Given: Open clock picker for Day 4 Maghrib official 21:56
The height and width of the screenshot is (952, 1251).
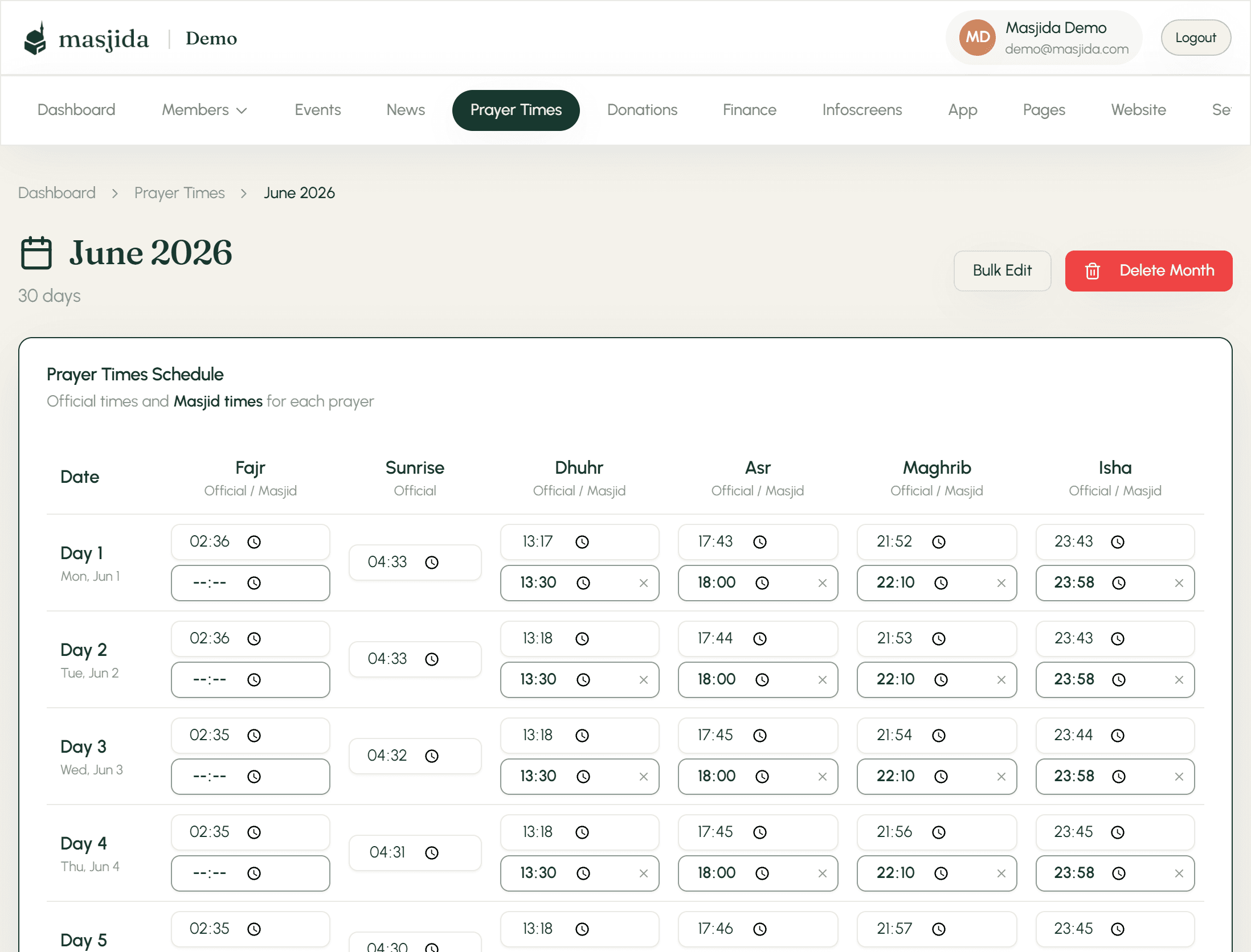Looking at the screenshot, I should click(x=939, y=832).
